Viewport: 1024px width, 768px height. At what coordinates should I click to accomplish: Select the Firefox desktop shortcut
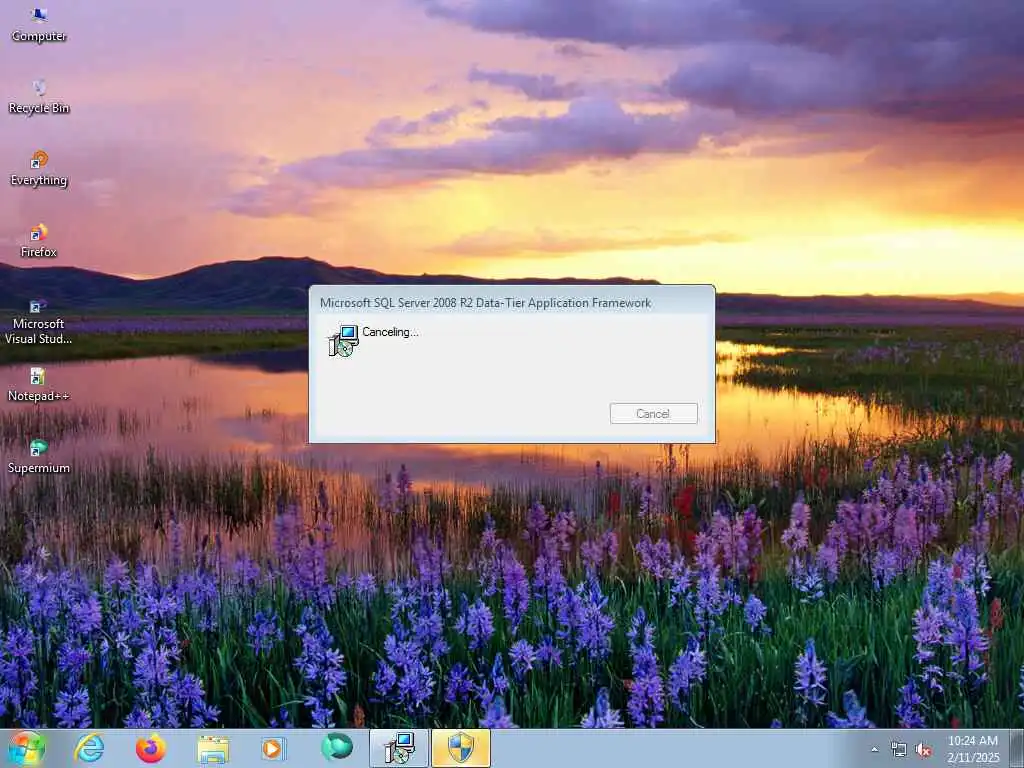tap(39, 241)
